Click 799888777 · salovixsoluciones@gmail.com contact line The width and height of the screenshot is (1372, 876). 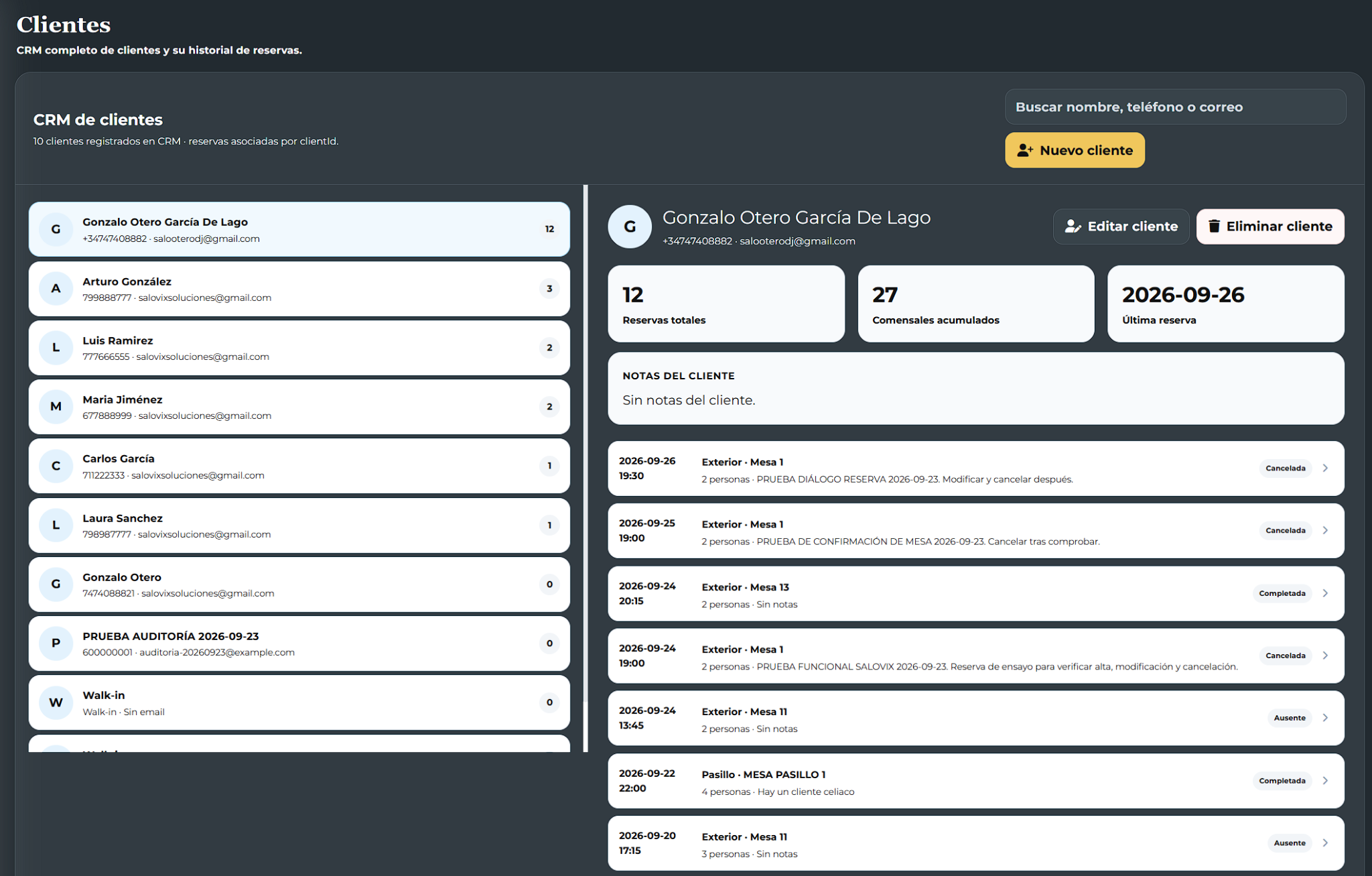[177, 298]
